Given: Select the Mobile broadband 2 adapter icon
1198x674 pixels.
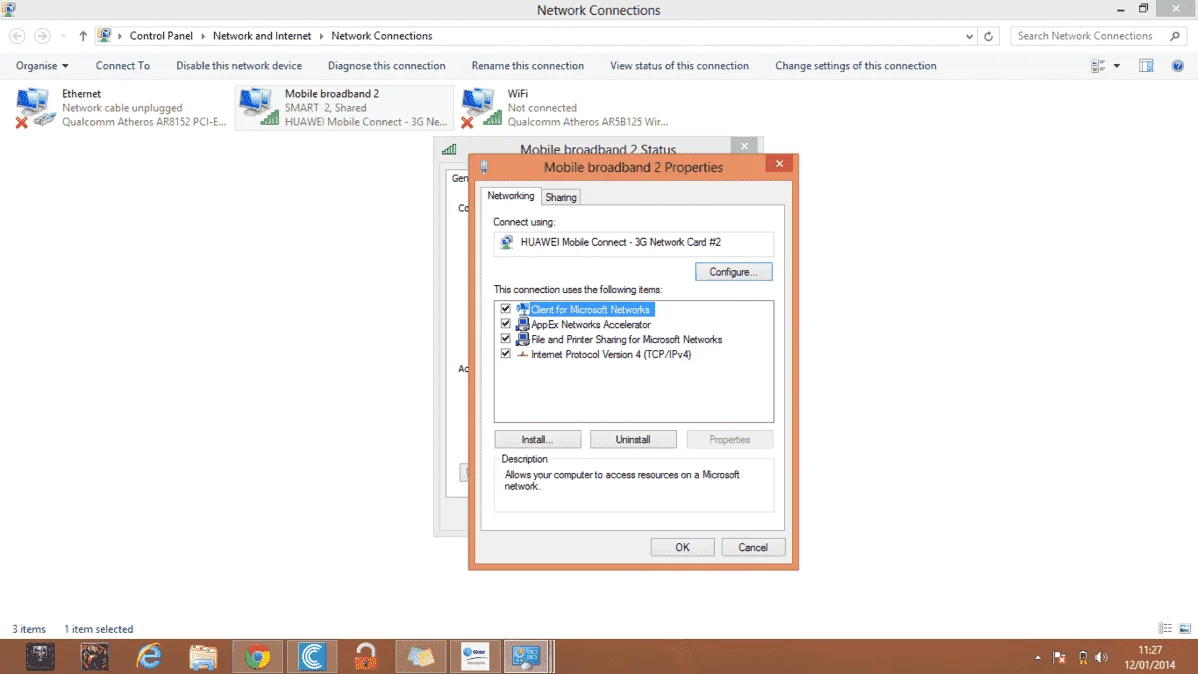Looking at the screenshot, I should coord(258,107).
